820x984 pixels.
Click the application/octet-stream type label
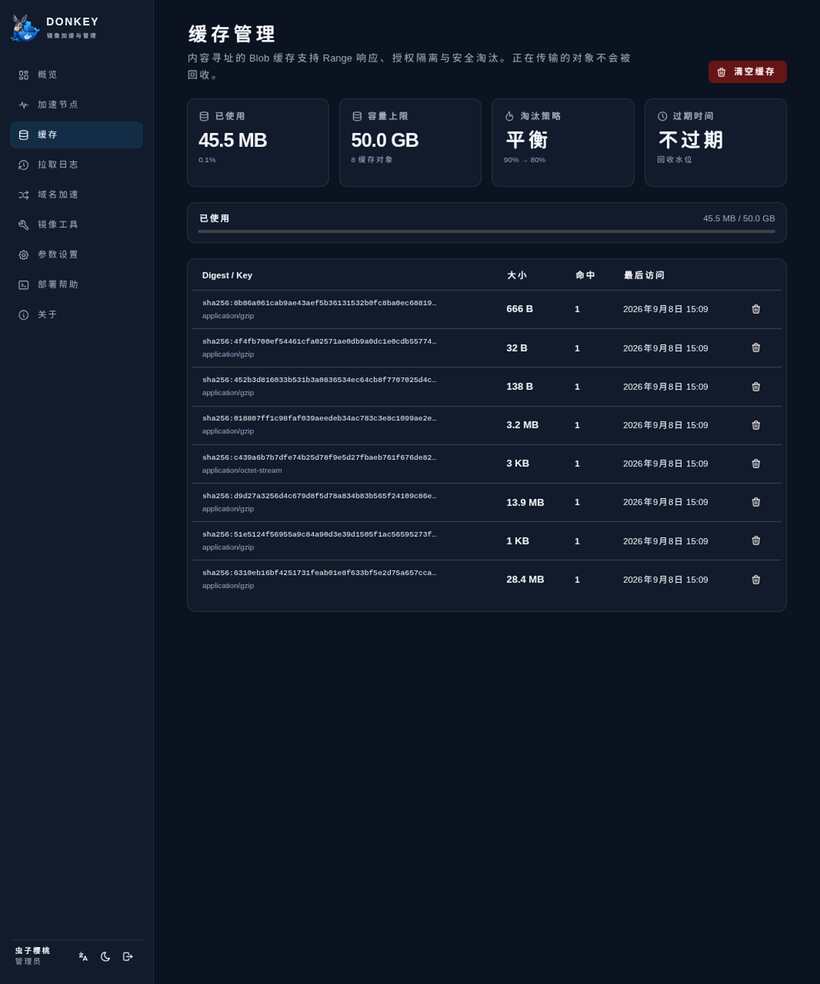pos(242,471)
